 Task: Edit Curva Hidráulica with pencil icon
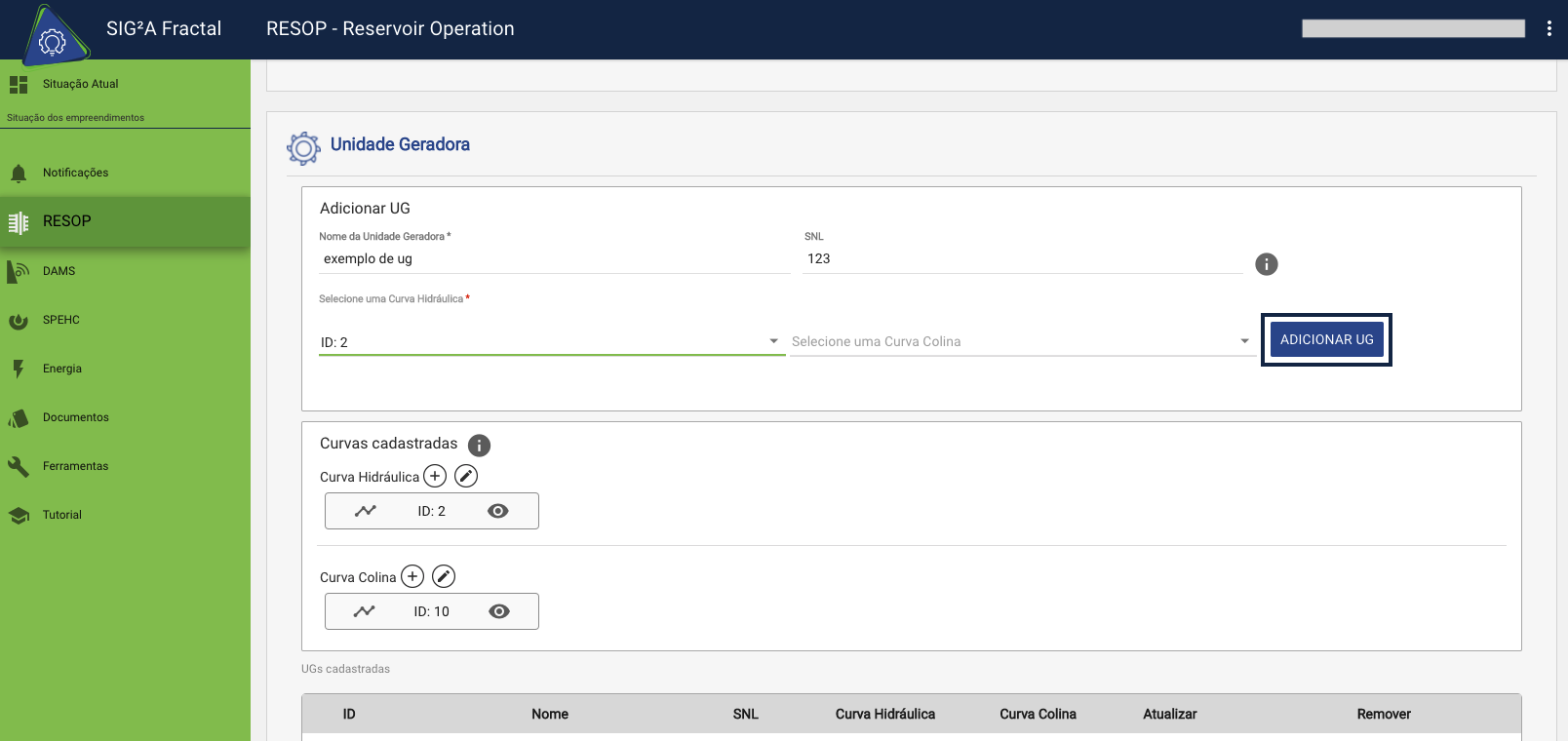point(466,476)
